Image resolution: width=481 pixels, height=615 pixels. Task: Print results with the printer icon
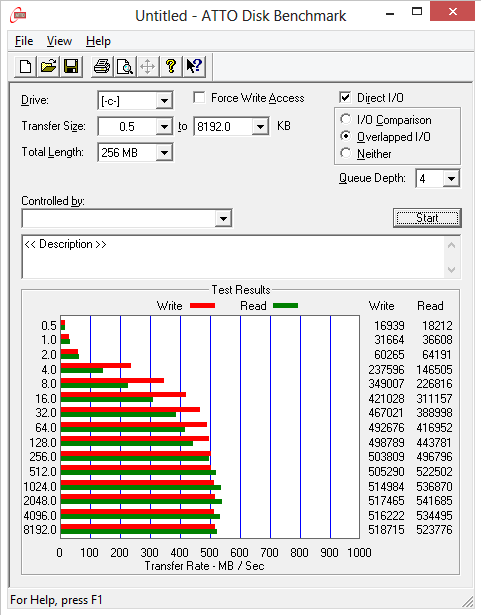(x=102, y=66)
